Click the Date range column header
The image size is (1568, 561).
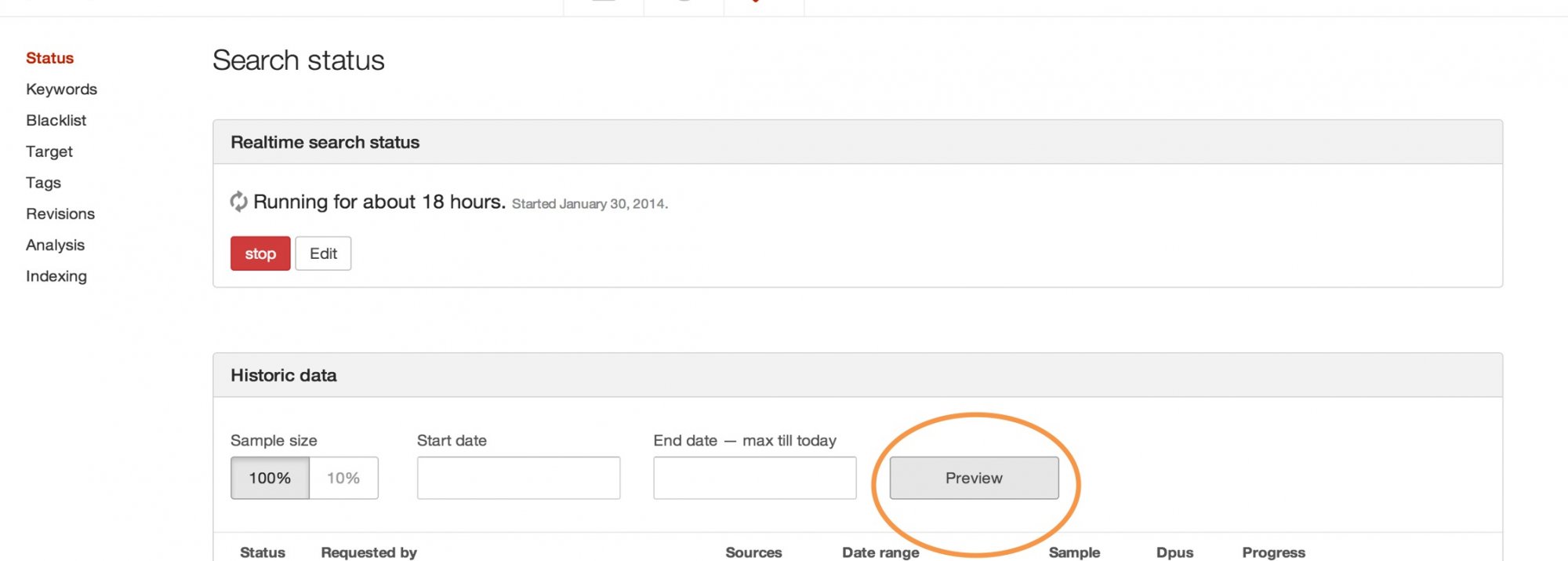point(880,552)
